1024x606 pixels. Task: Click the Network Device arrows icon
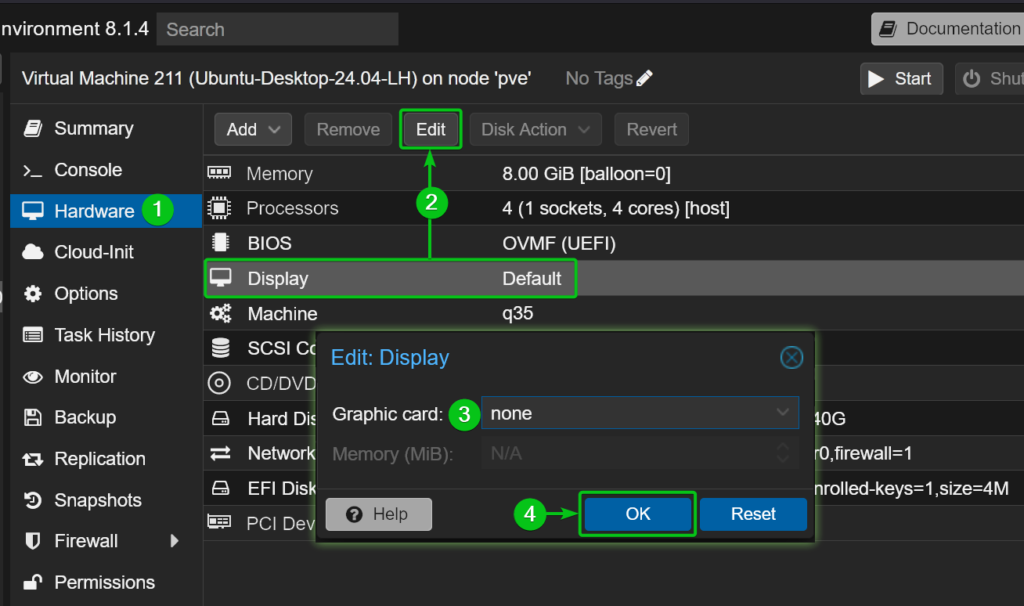[221, 453]
